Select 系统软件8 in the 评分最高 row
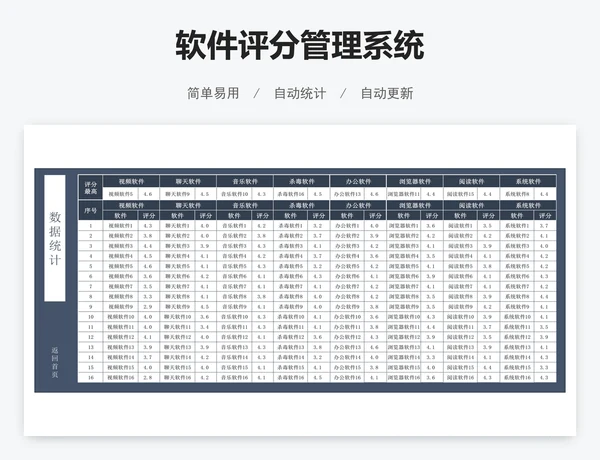 click(x=517, y=194)
